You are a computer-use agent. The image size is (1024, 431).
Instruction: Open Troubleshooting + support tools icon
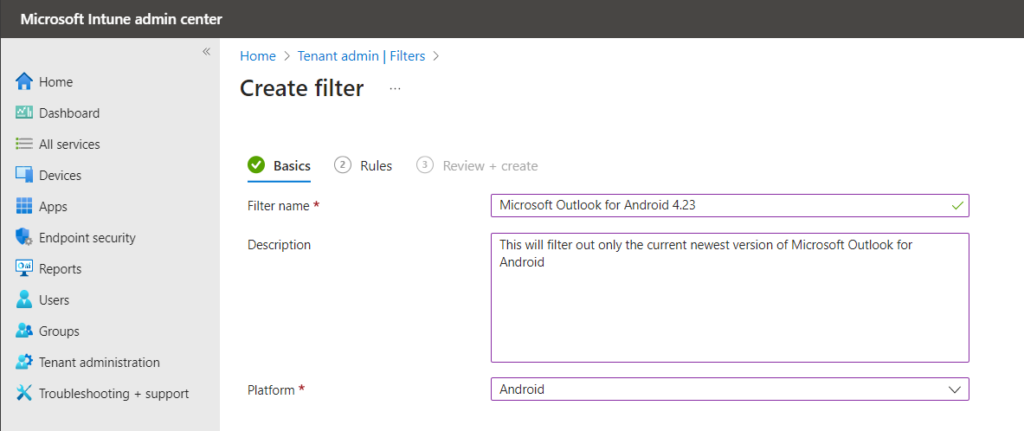pos(24,393)
